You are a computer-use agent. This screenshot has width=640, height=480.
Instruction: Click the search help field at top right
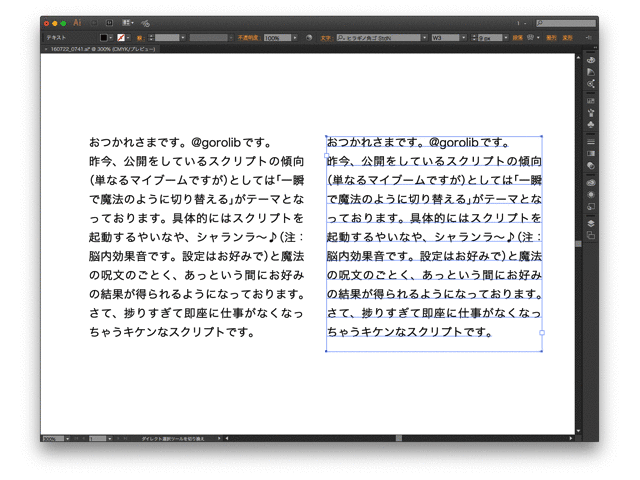coord(566,23)
